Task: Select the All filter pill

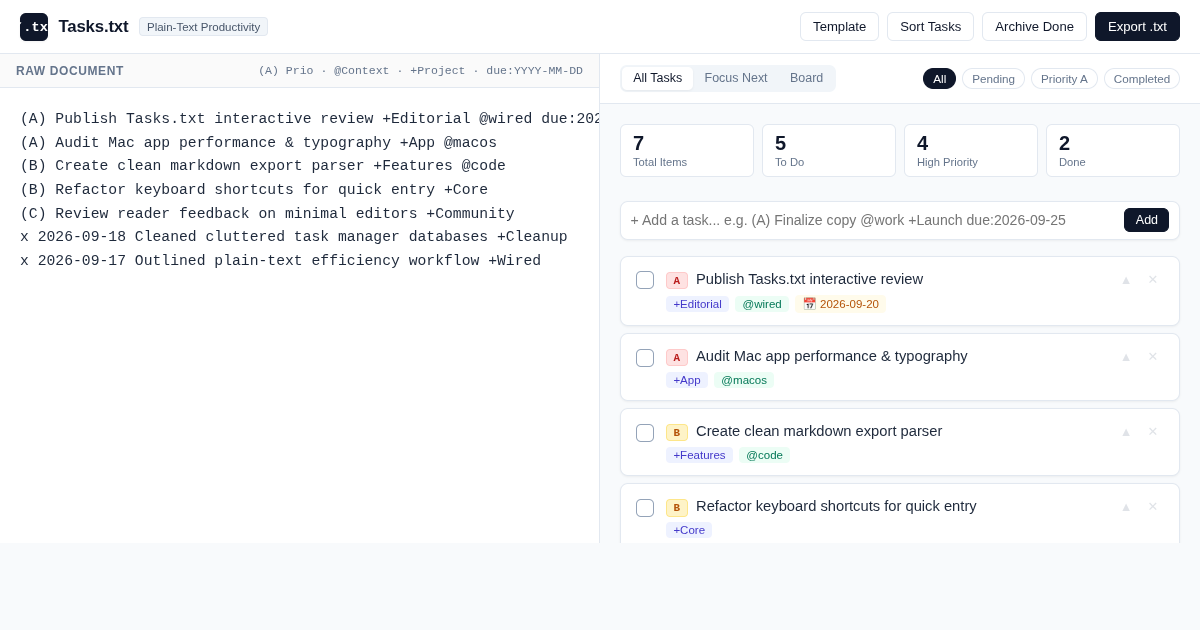Action: 940,79
